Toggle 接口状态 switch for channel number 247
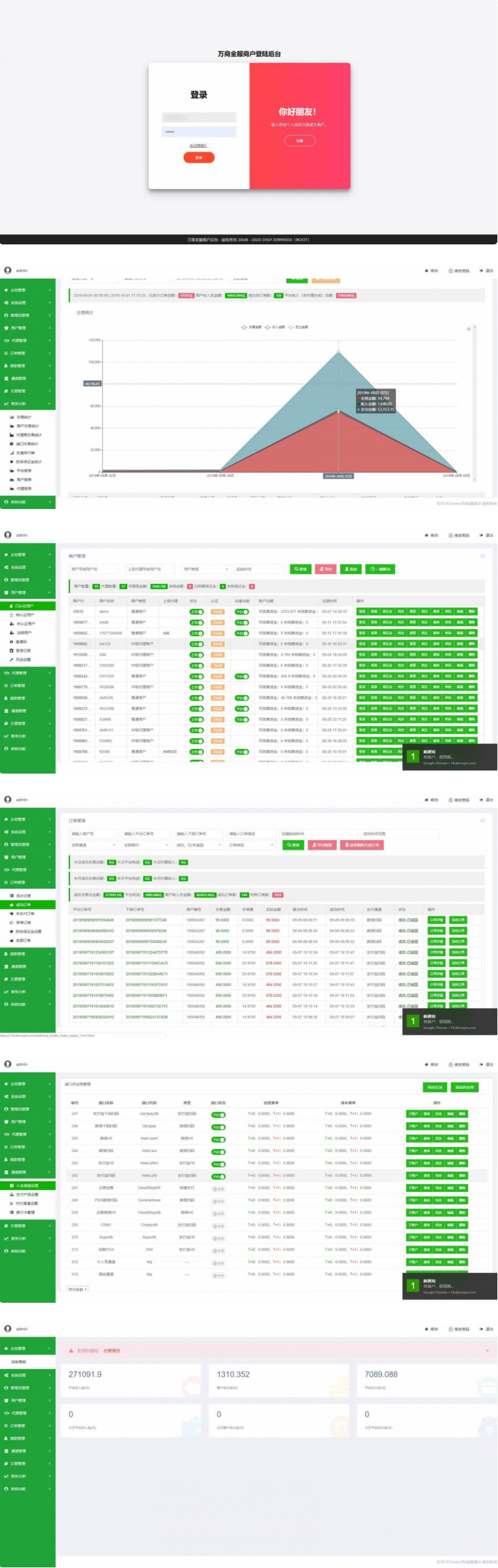The image size is (498, 1568). pyautogui.click(x=218, y=1114)
